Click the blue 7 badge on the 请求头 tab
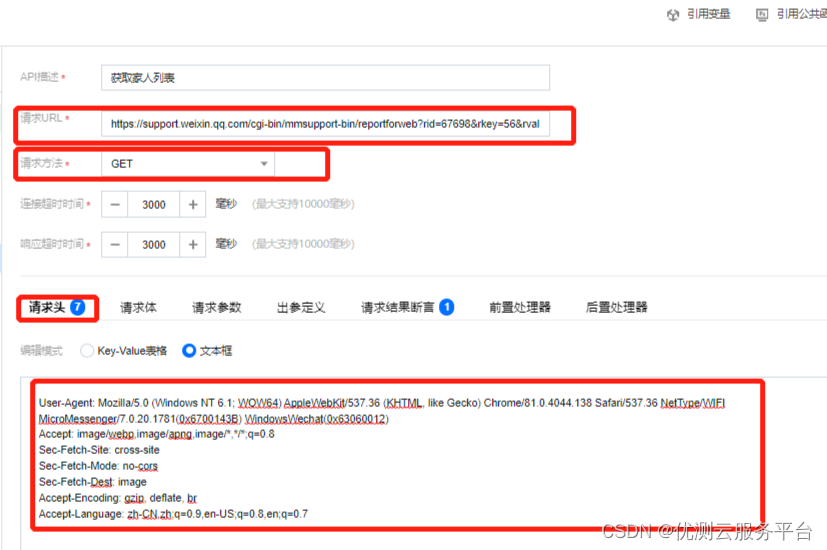Viewport: 827px width, 550px height. tap(78, 307)
